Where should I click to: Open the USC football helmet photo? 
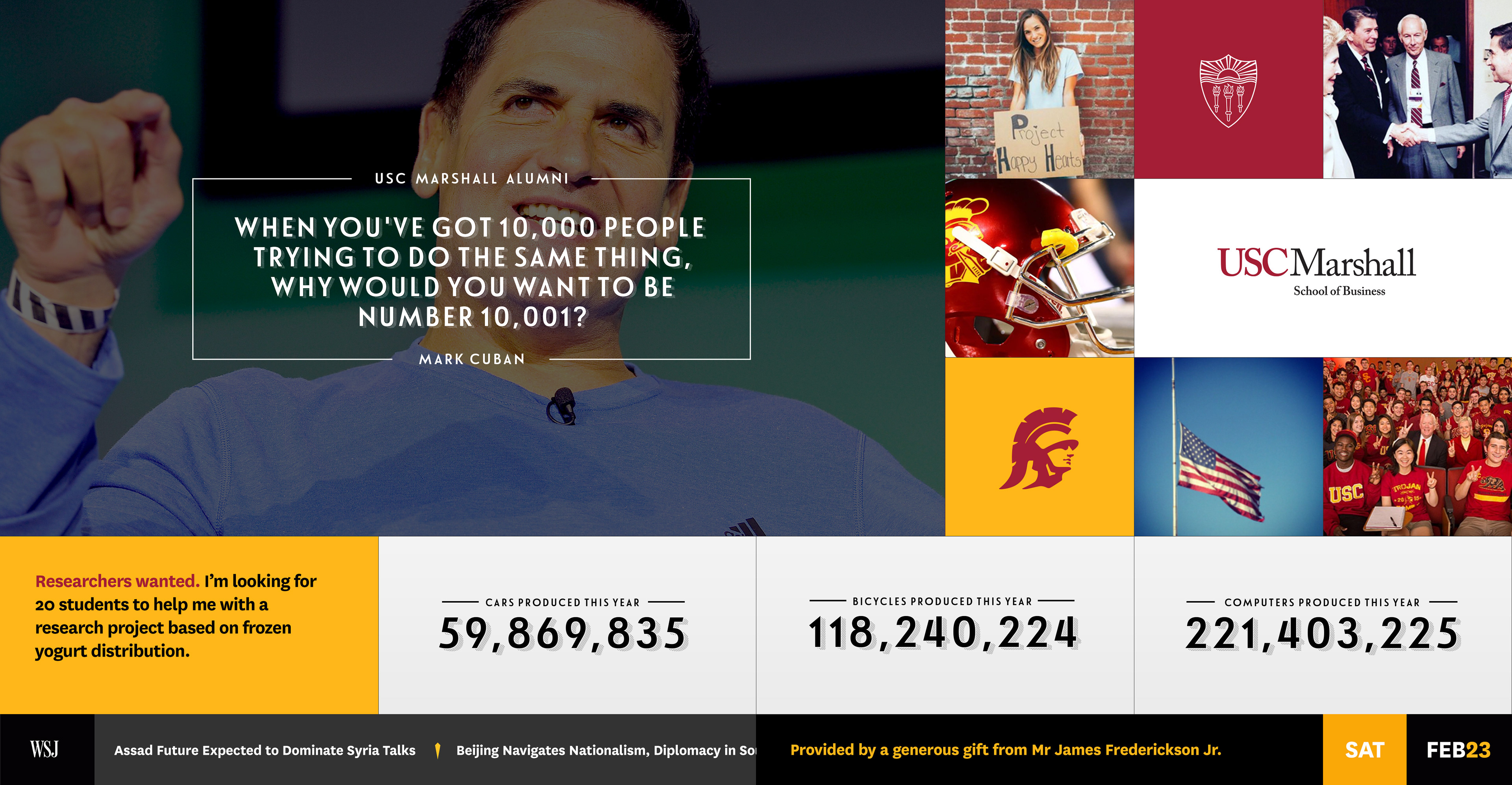click(x=1039, y=268)
